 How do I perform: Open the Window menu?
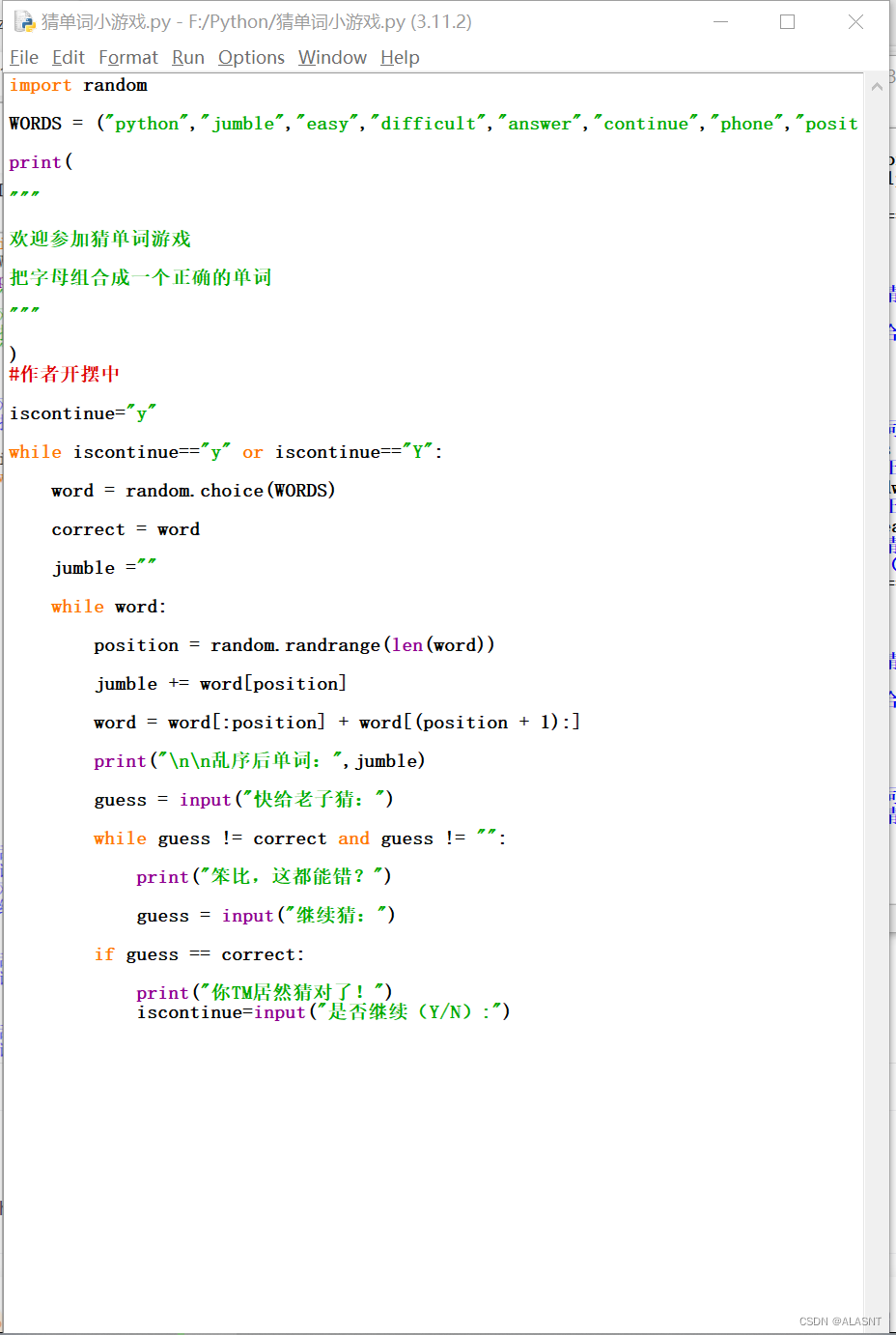click(332, 57)
